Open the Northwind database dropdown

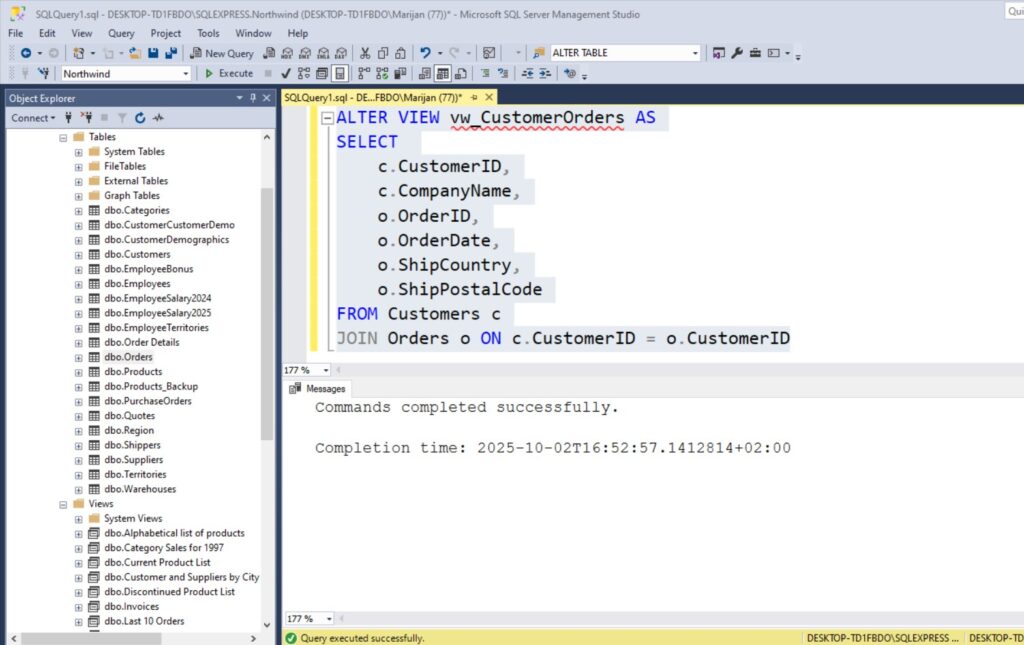[186, 74]
